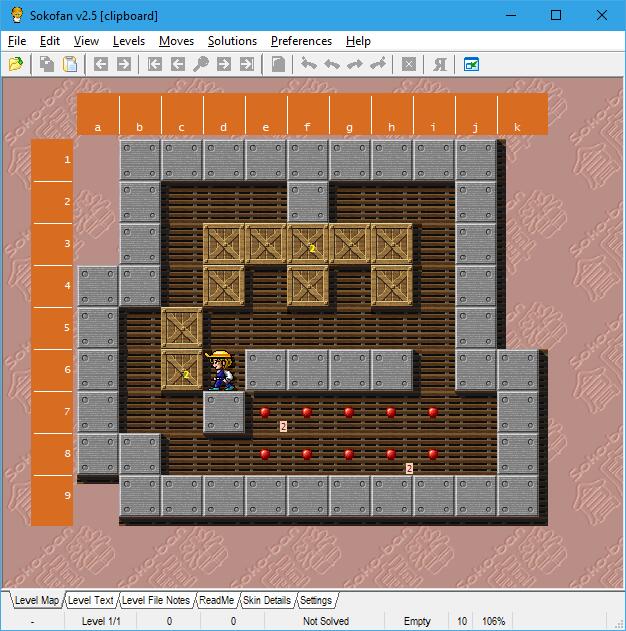
Task: Open a level file with the folder icon
Action: pos(16,64)
